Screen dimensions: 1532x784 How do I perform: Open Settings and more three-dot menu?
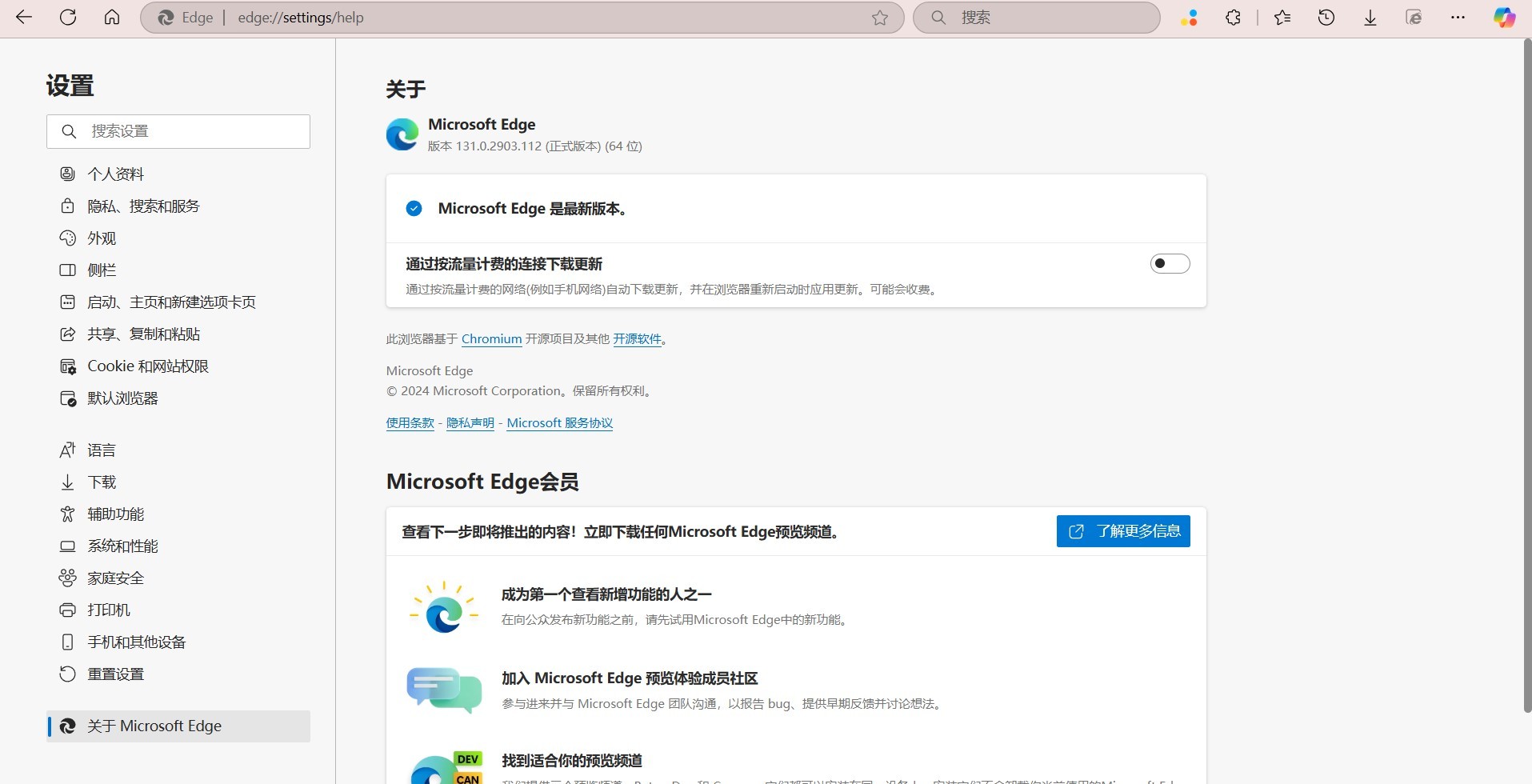[1458, 18]
